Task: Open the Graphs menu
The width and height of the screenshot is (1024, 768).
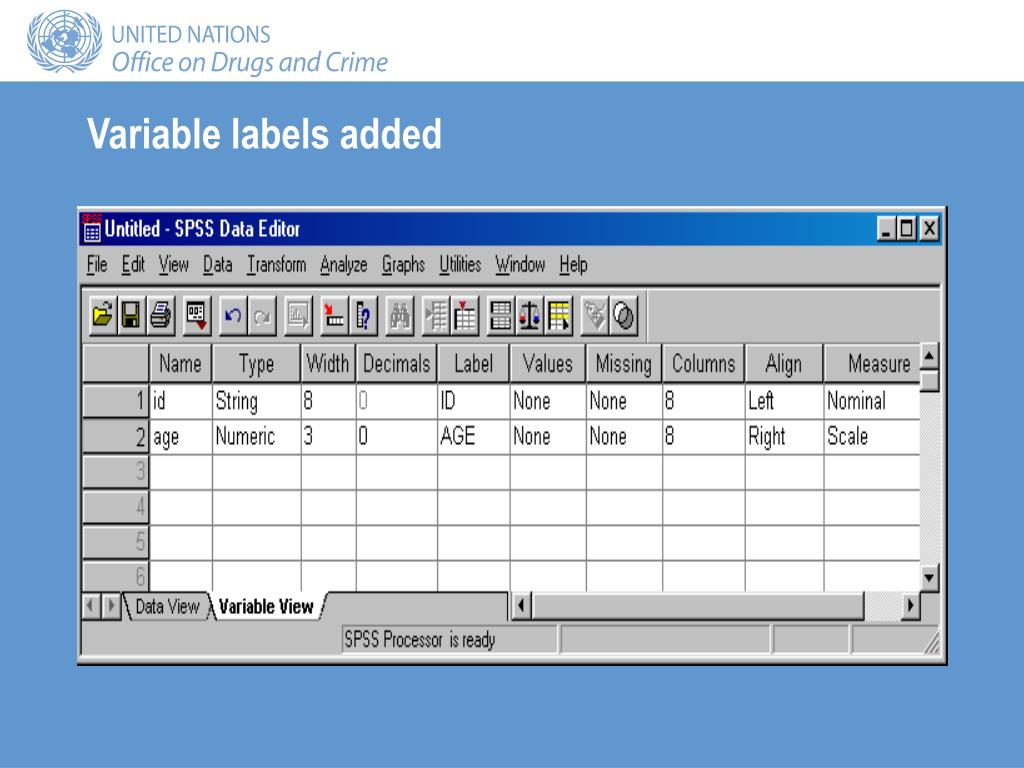Action: pyautogui.click(x=403, y=264)
